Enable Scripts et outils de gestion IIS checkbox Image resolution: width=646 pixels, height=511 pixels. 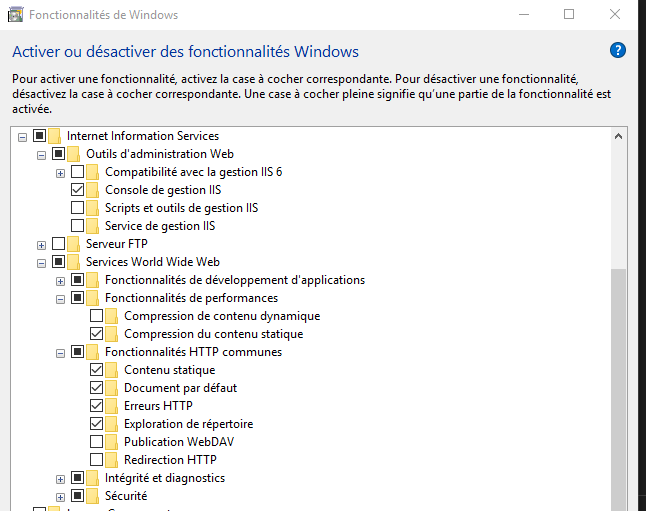[x=78, y=208]
